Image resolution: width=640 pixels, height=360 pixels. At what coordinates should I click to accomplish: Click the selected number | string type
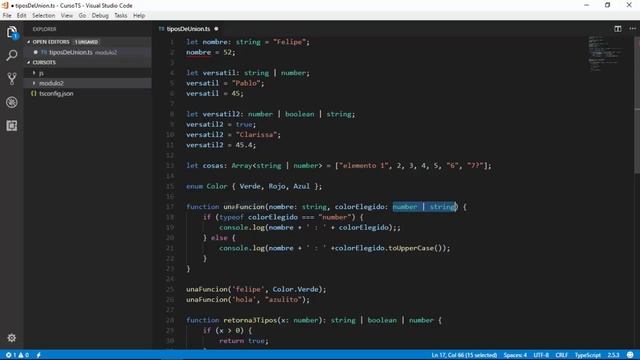[x=424, y=207]
